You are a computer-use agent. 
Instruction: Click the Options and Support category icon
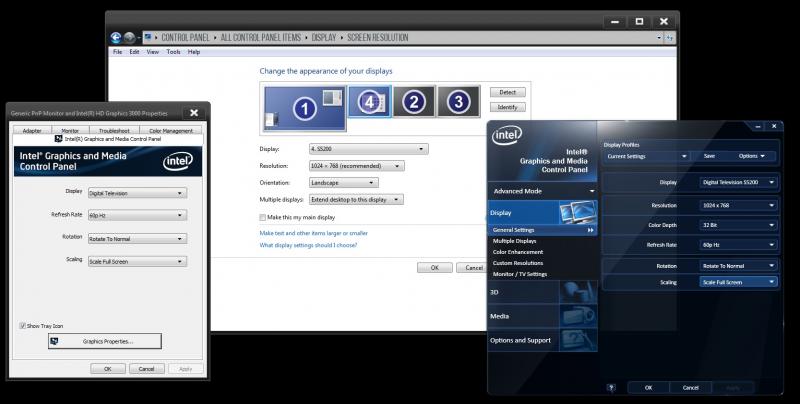tap(578, 340)
